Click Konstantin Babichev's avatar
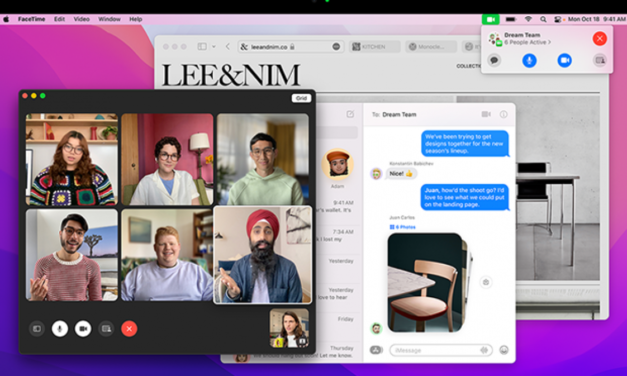 click(376, 174)
